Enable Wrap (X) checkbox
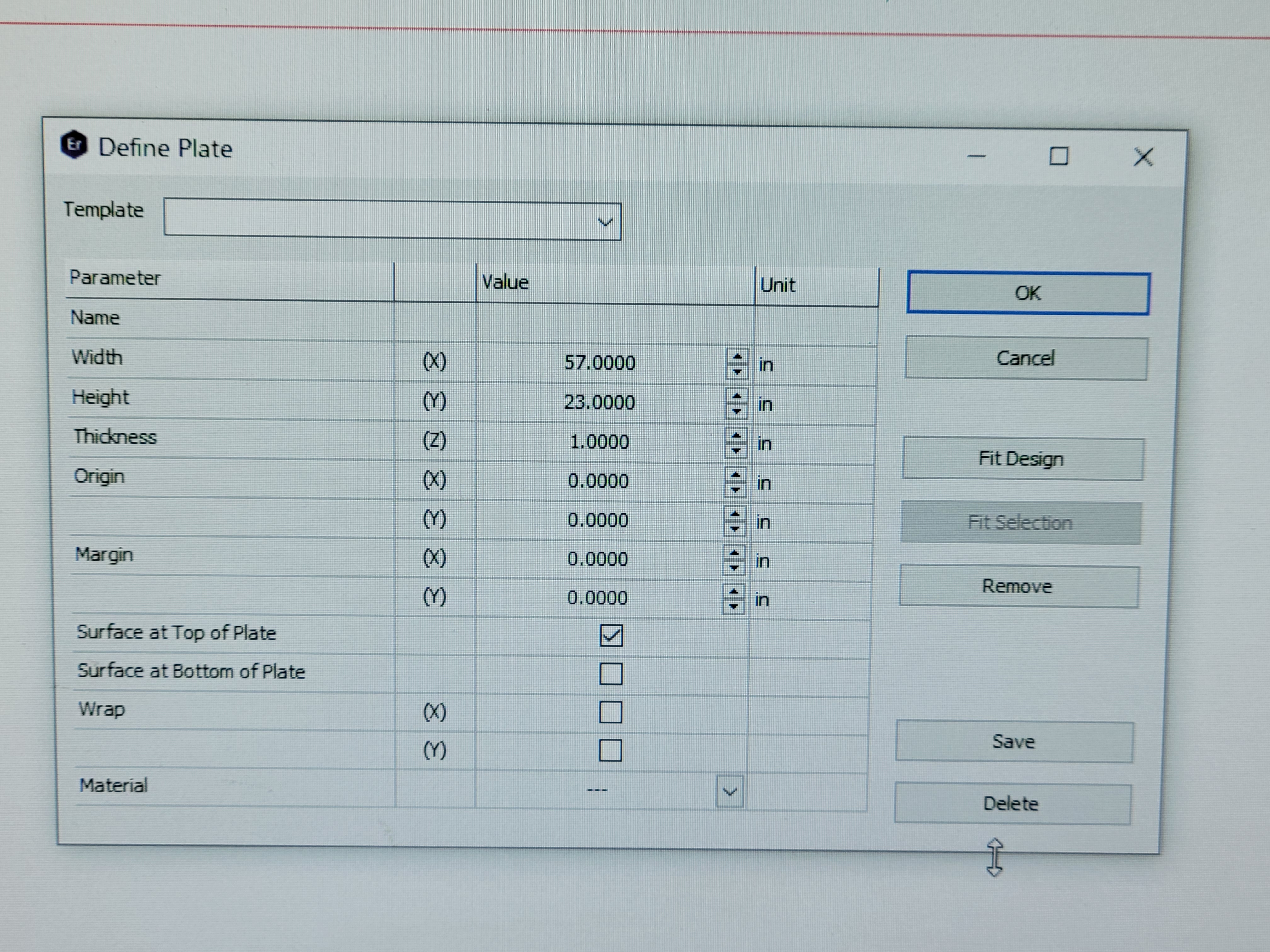The height and width of the screenshot is (952, 1270). [610, 712]
